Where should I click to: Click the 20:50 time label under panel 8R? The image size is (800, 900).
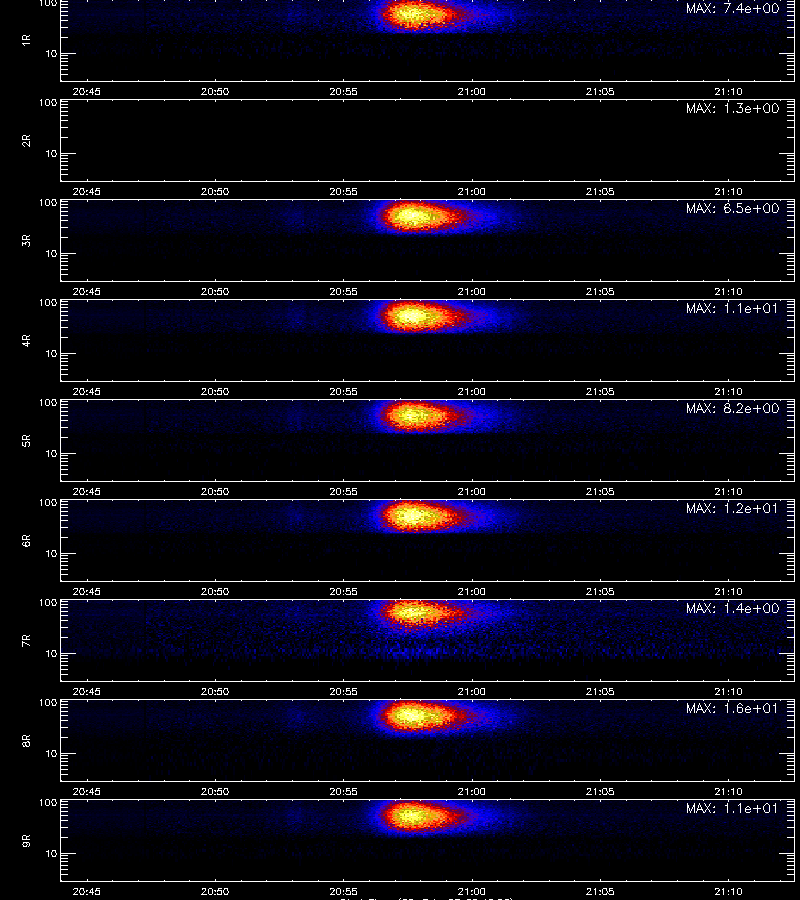(215, 792)
